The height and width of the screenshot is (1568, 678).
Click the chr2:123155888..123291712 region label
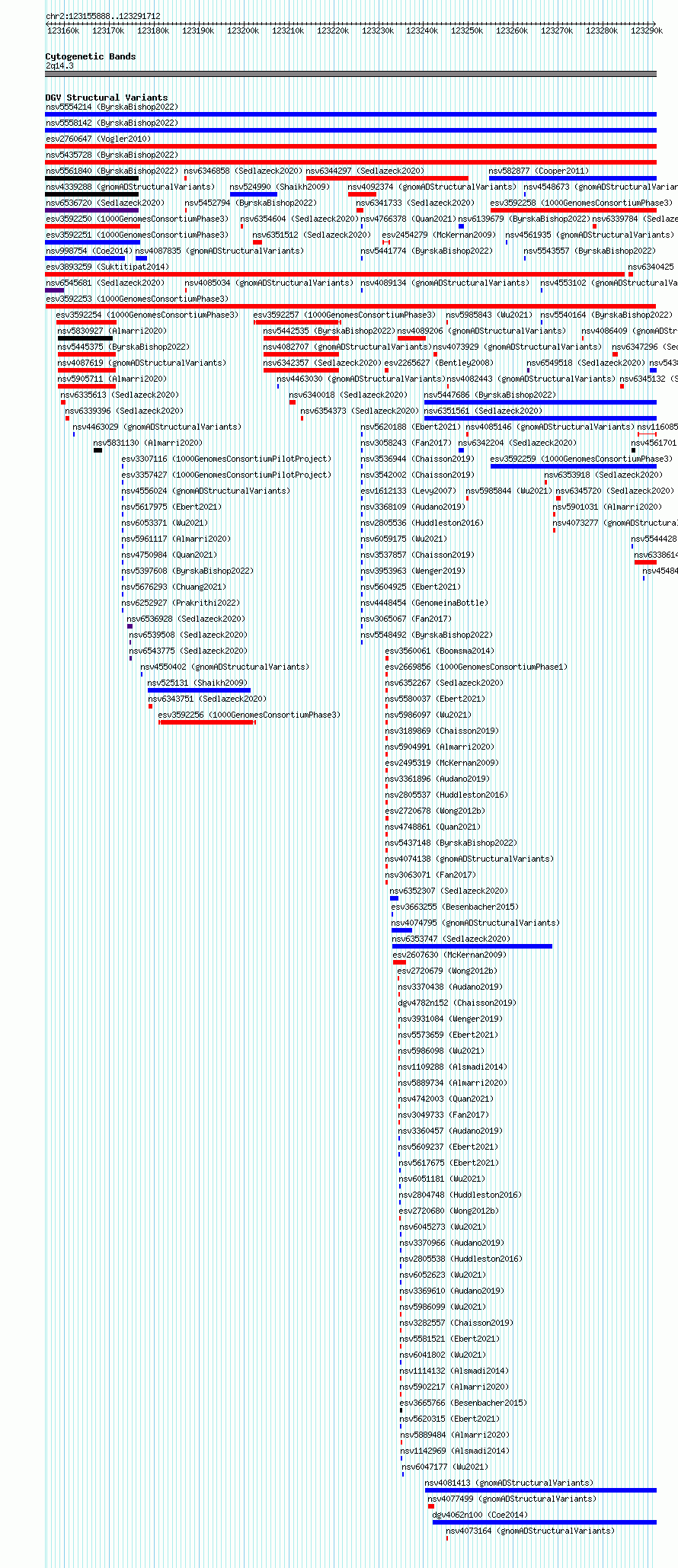click(x=103, y=16)
